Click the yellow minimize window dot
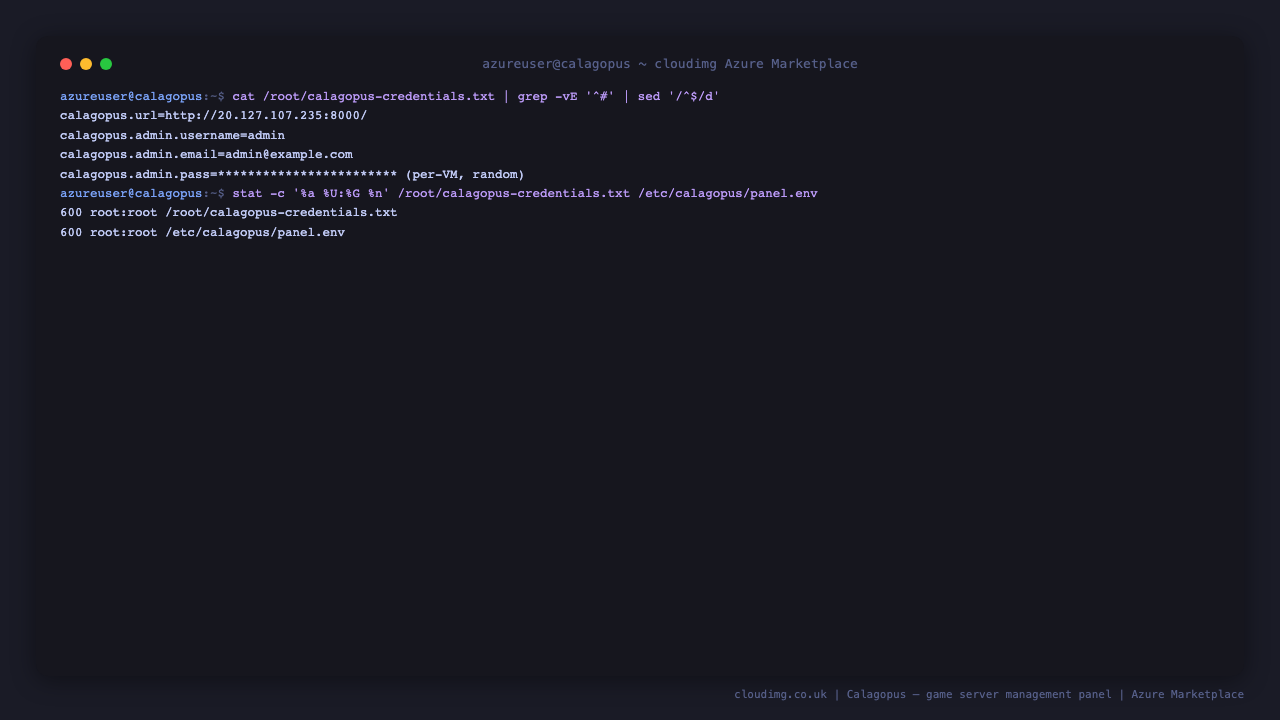This screenshot has height=720, width=1280. point(86,64)
